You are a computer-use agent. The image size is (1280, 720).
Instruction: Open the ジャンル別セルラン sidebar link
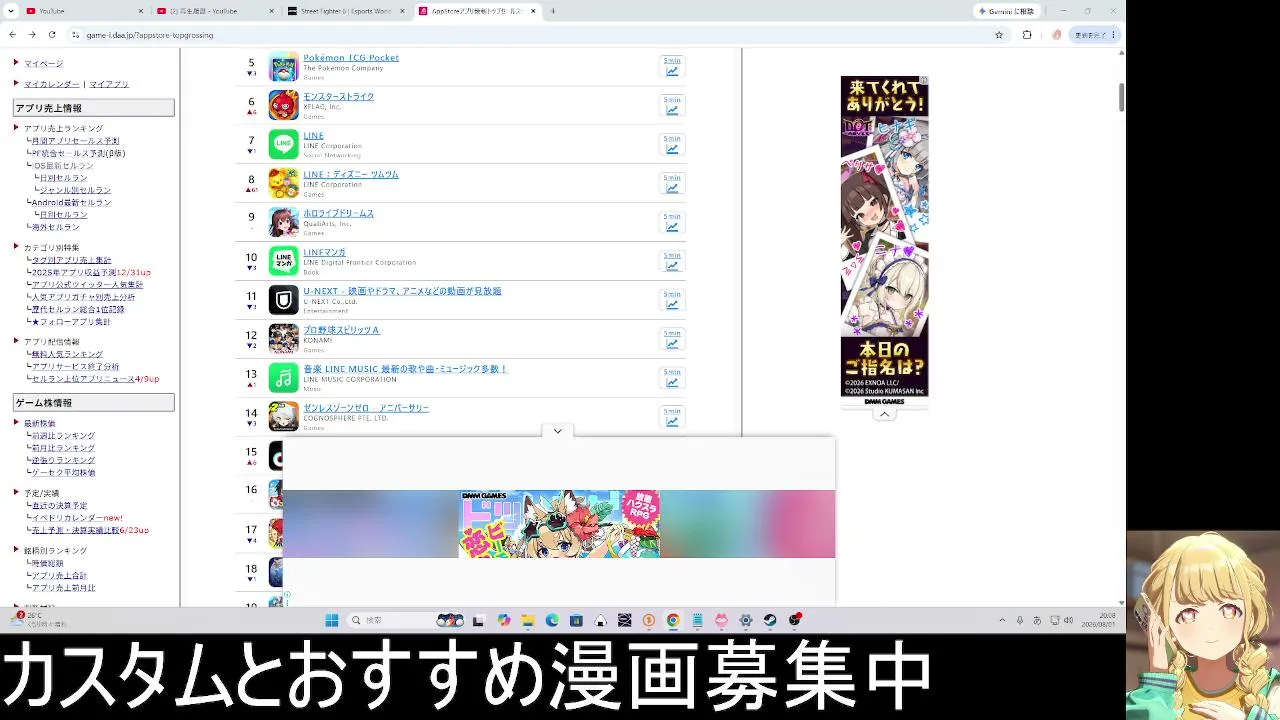click(75, 190)
